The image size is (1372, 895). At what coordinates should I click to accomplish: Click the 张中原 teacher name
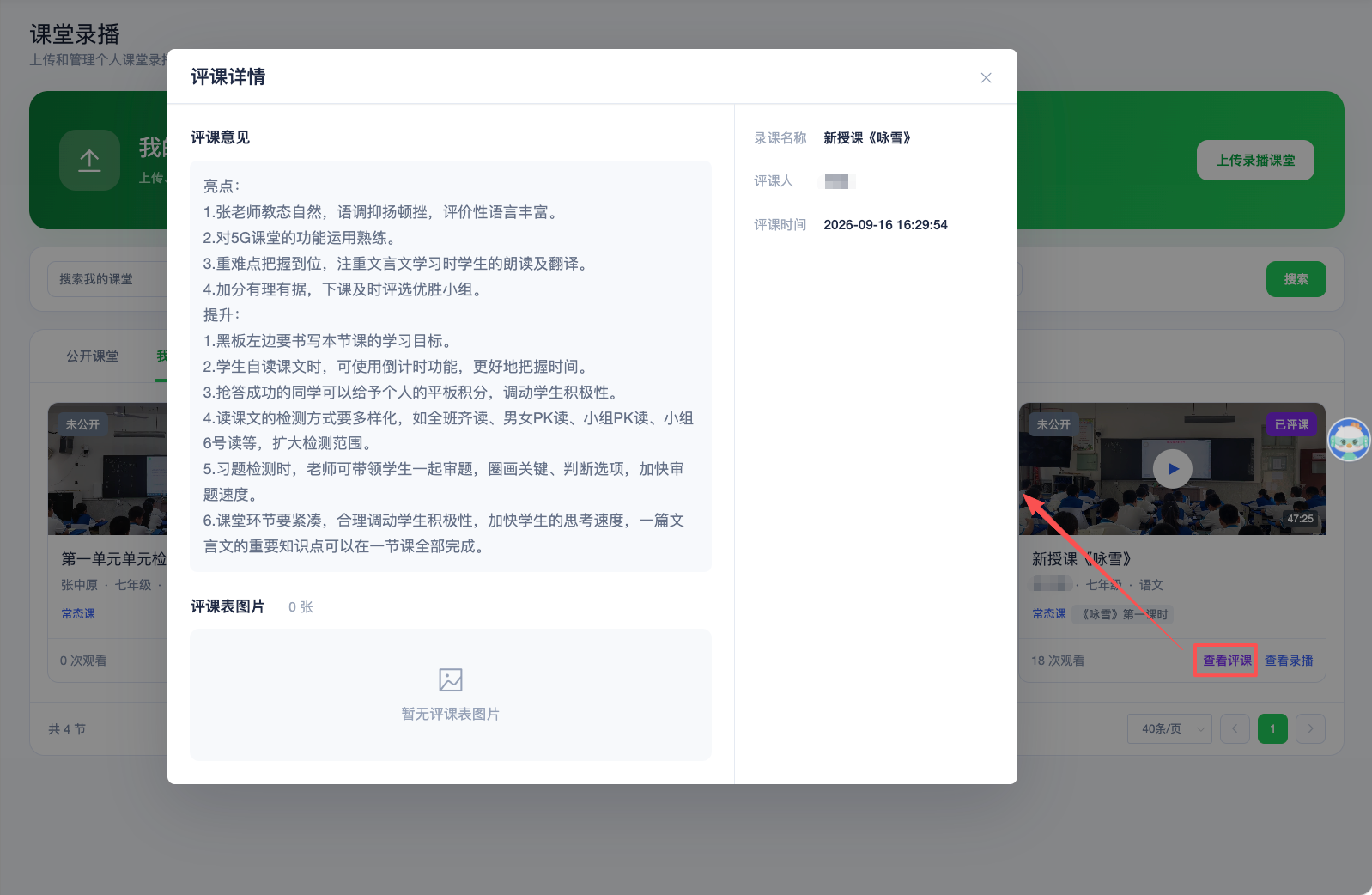(x=79, y=585)
